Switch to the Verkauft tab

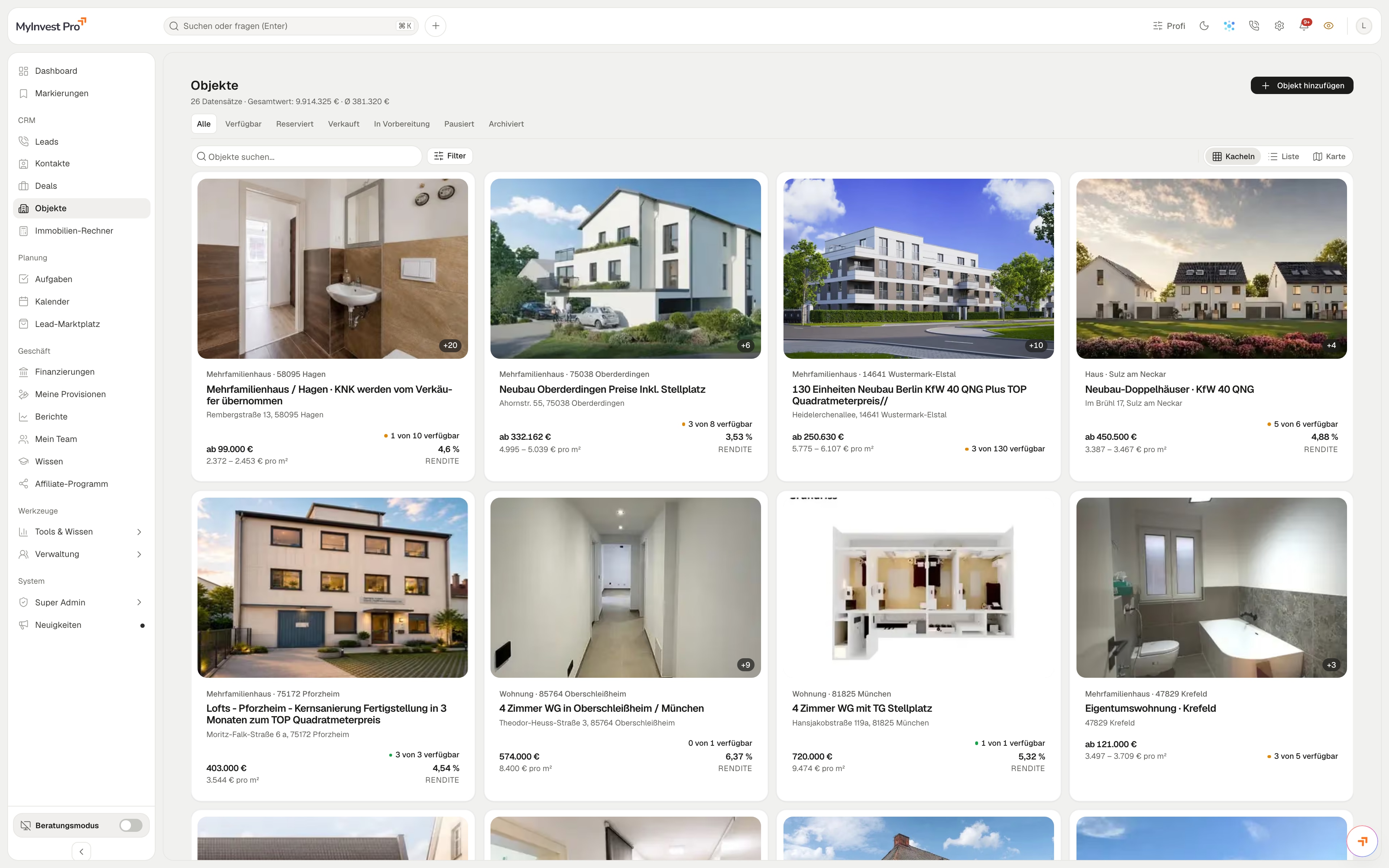pyautogui.click(x=344, y=124)
